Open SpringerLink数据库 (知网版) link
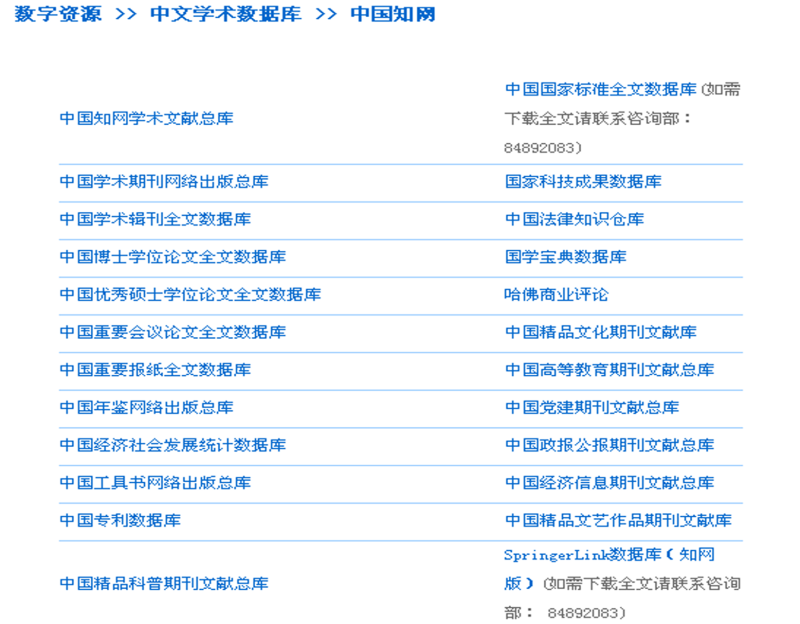This screenshot has height=624, width=800. (x=609, y=555)
